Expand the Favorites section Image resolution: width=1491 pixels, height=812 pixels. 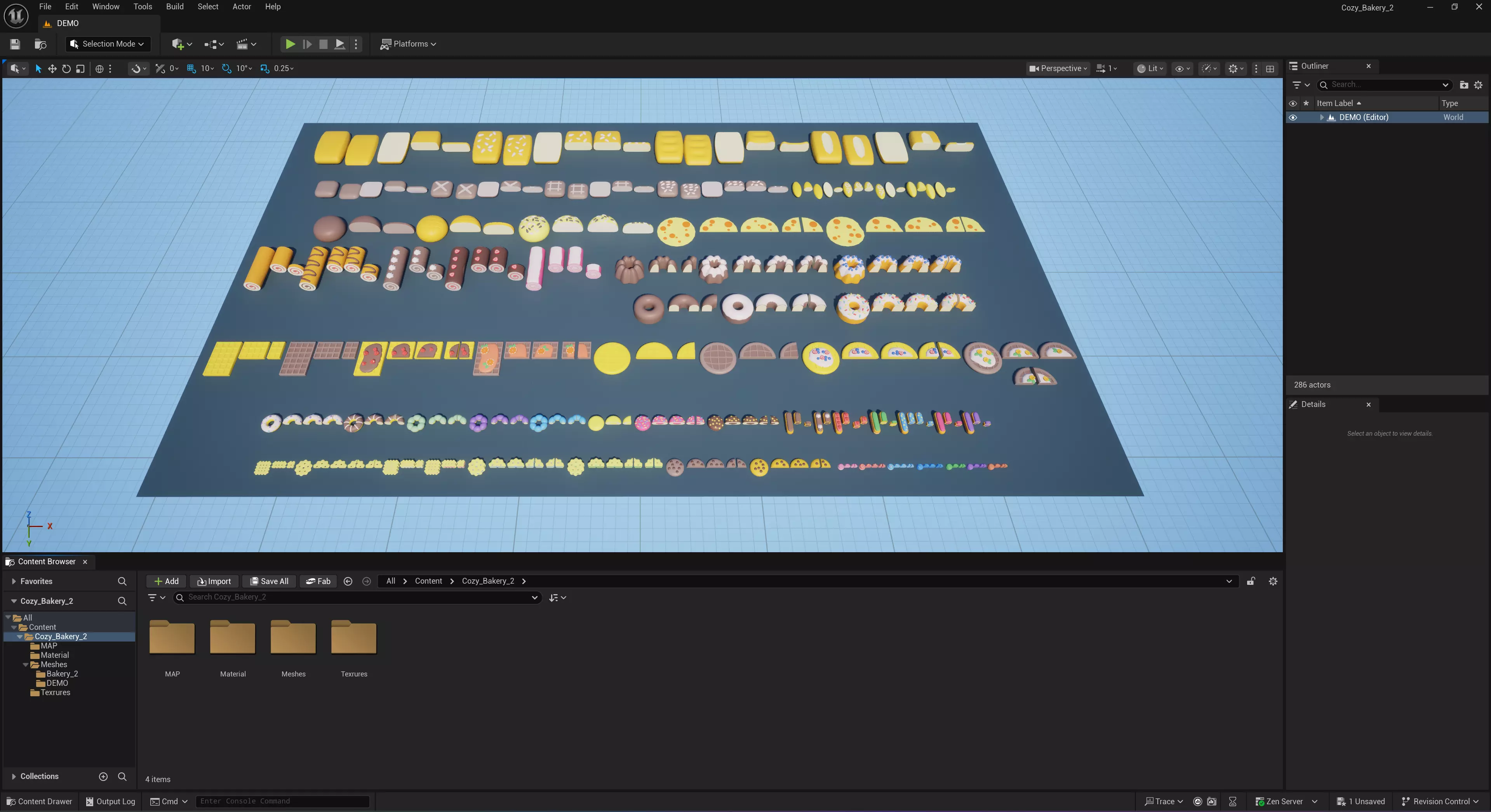point(14,581)
